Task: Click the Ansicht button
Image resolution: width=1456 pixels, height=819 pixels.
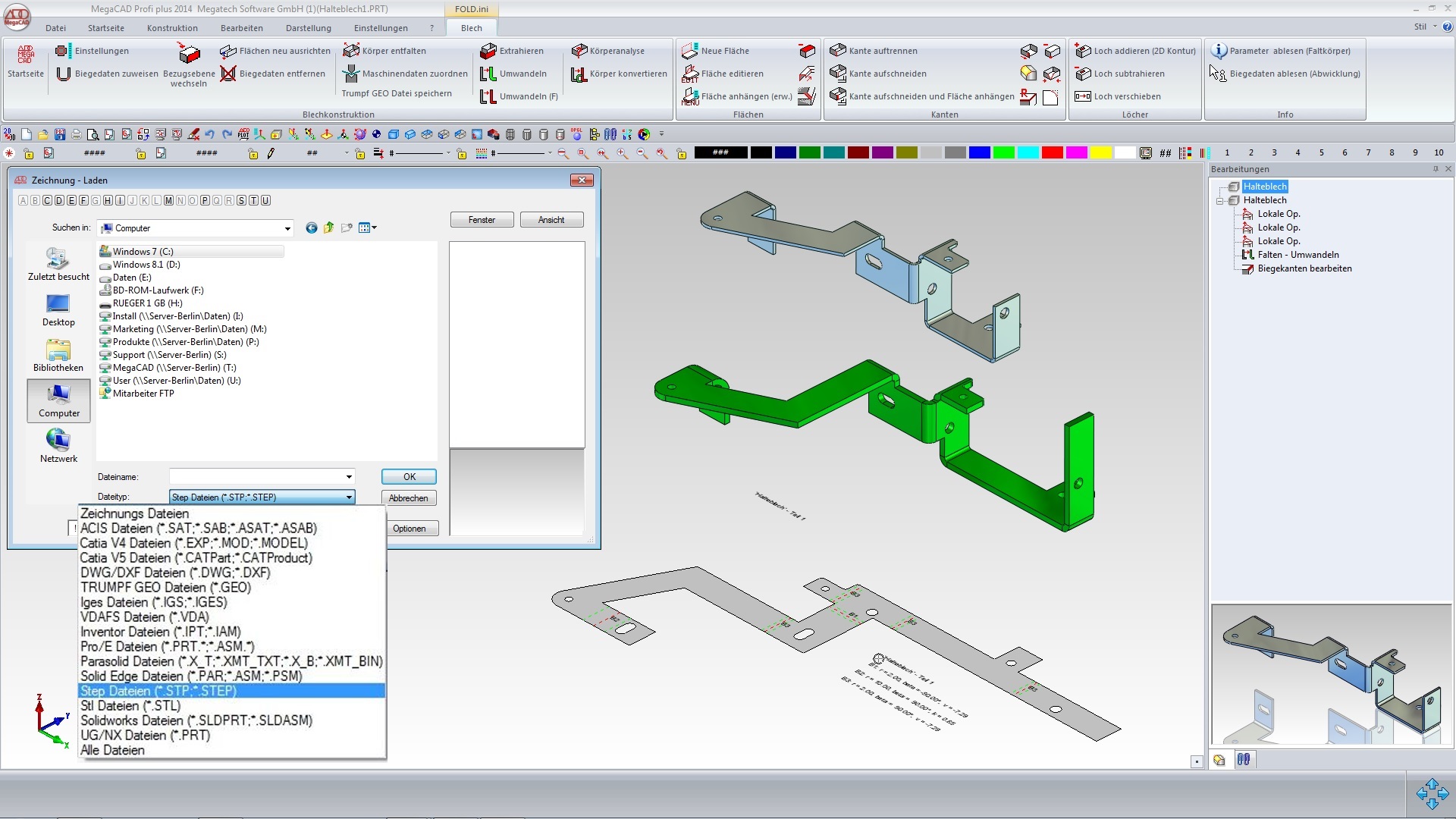Action: pos(551,220)
